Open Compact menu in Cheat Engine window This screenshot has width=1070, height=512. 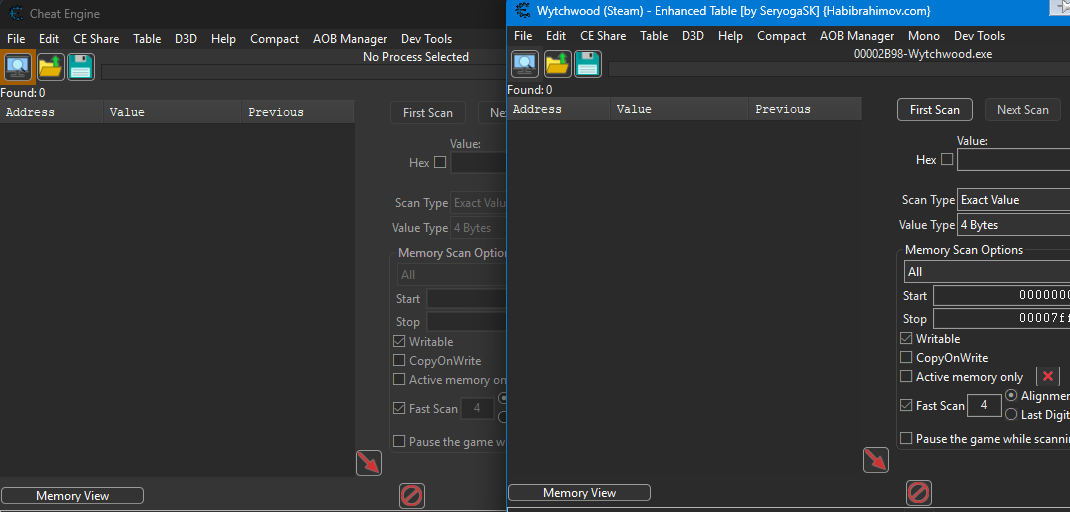274,39
